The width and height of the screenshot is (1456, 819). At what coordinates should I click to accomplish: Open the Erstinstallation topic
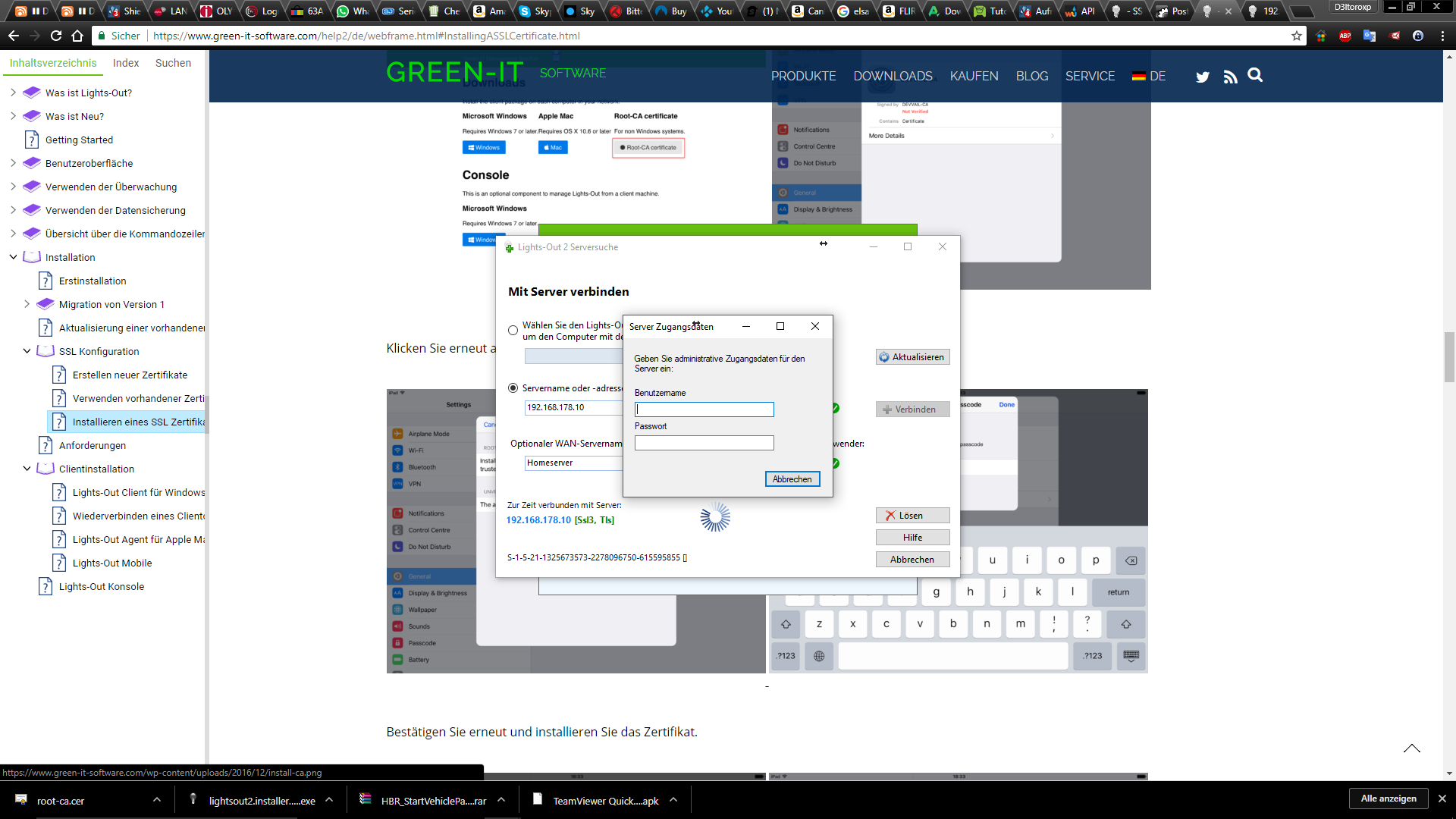pyautogui.click(x=93, y=281)
